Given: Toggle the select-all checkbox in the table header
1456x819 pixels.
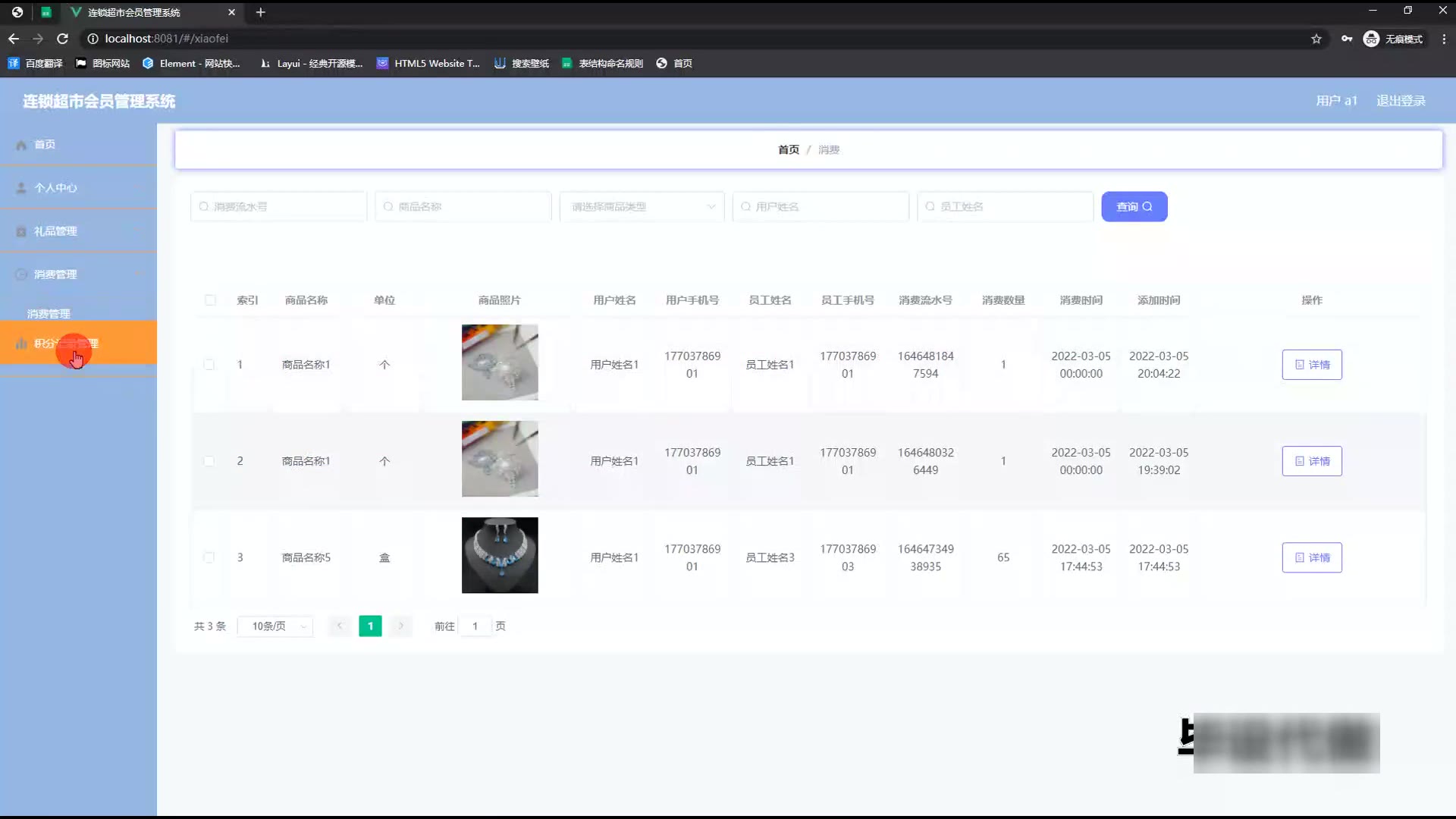Looking at the screenshot, I should pos(210,300).
